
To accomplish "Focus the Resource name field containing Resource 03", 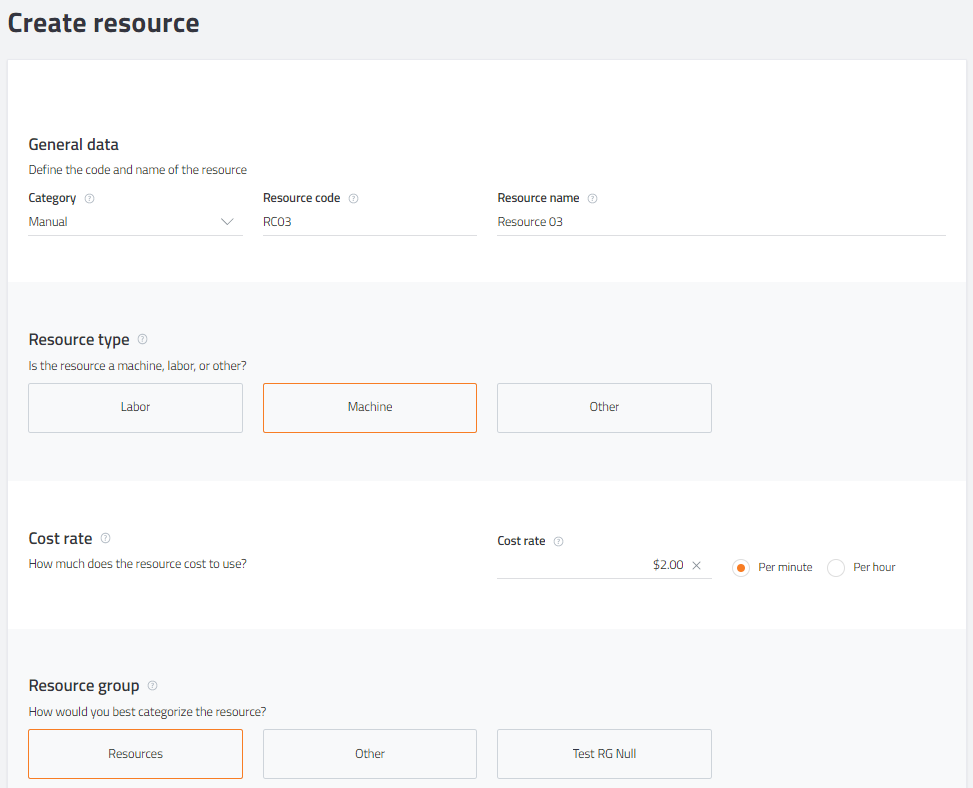I will 721,222.
